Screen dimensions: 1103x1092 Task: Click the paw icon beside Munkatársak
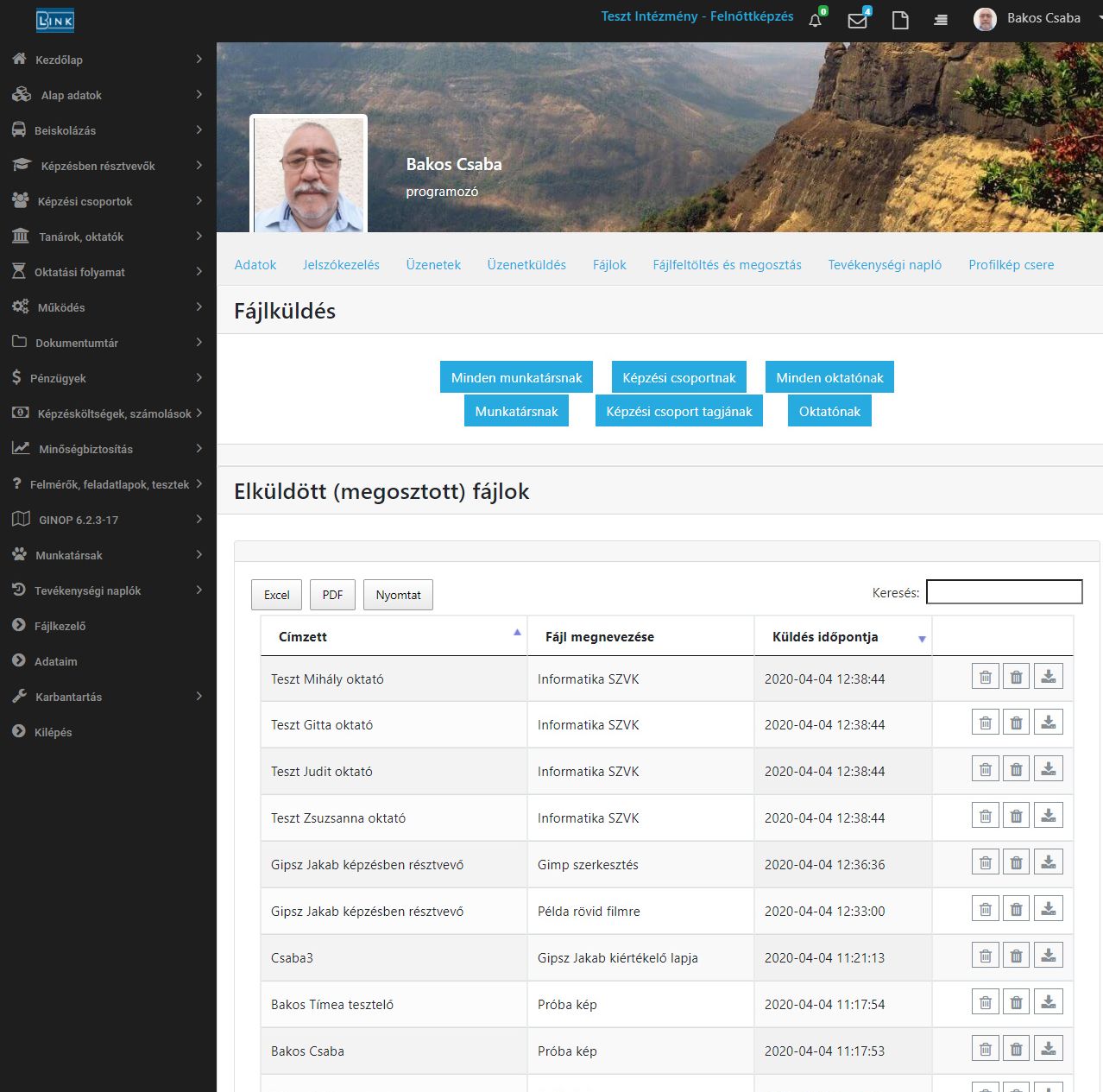click(x=20, y=554)
